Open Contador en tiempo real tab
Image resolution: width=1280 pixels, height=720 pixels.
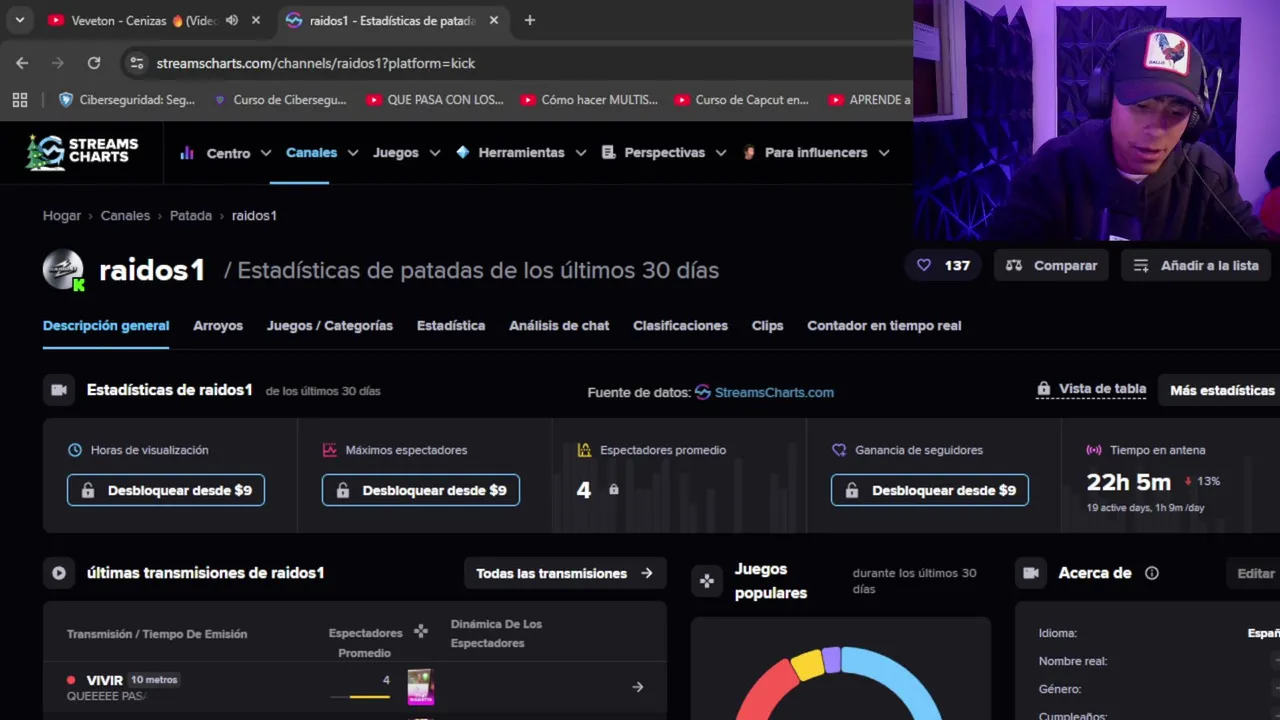point(884,325)
